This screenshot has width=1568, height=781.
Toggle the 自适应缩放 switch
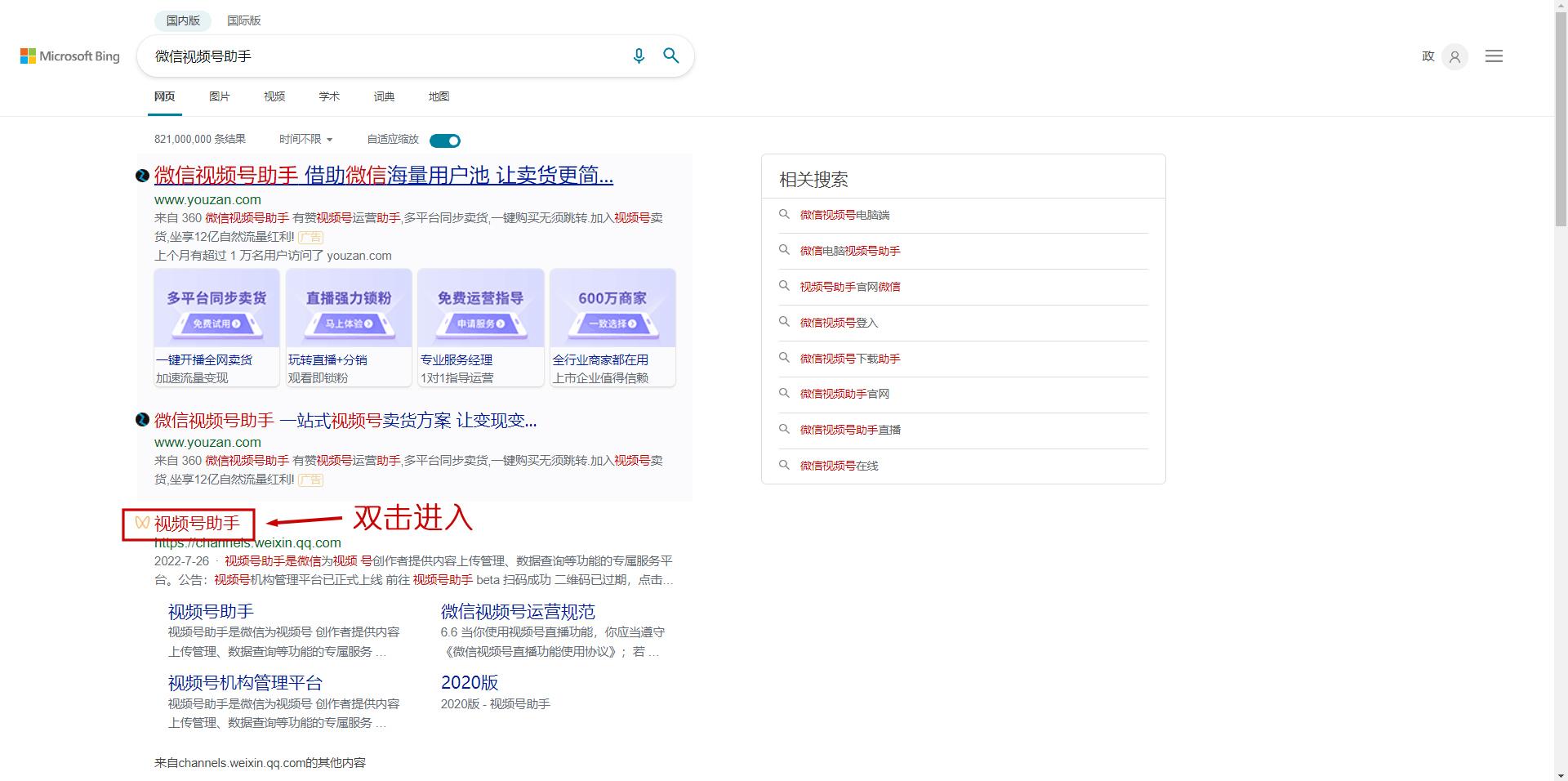445,141
